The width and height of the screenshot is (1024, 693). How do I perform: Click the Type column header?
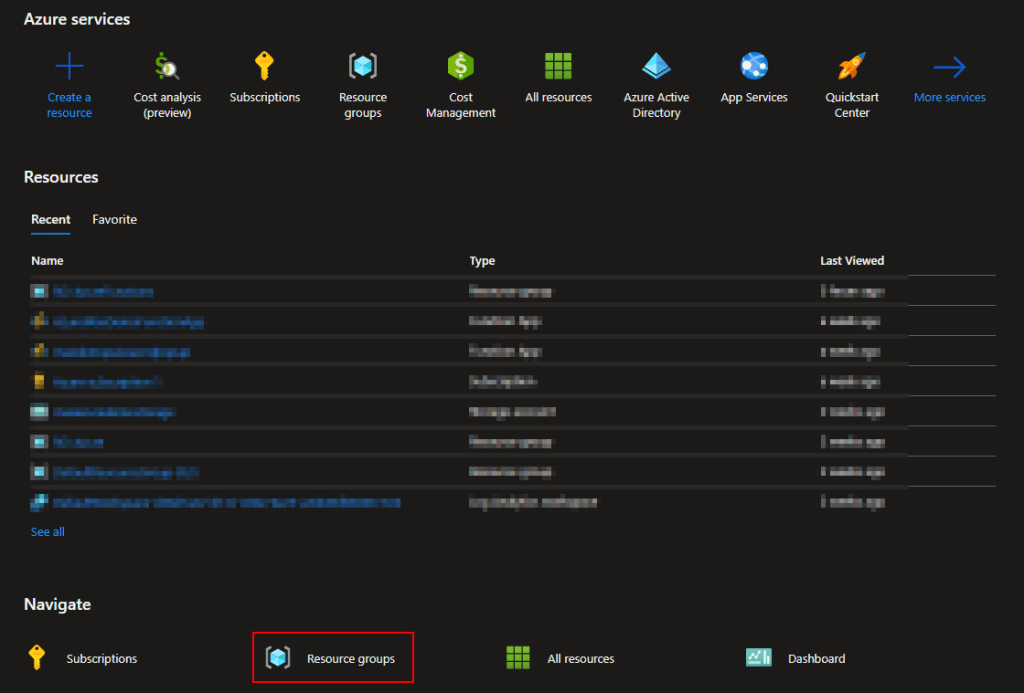pyautogui.click(x=482, y=261)
